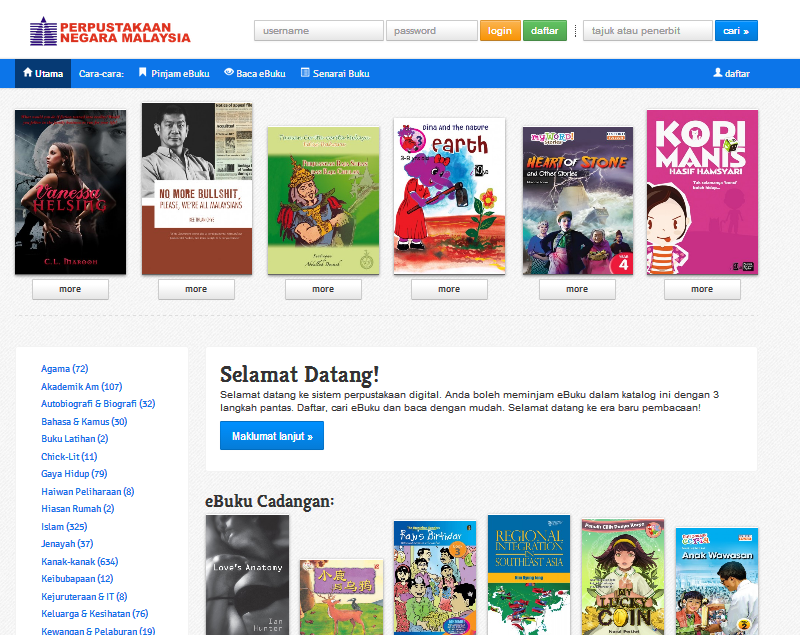Viewport: 800px width, 635px height.
Task: Click the Maklumat lanjut button
Action: 272,436
